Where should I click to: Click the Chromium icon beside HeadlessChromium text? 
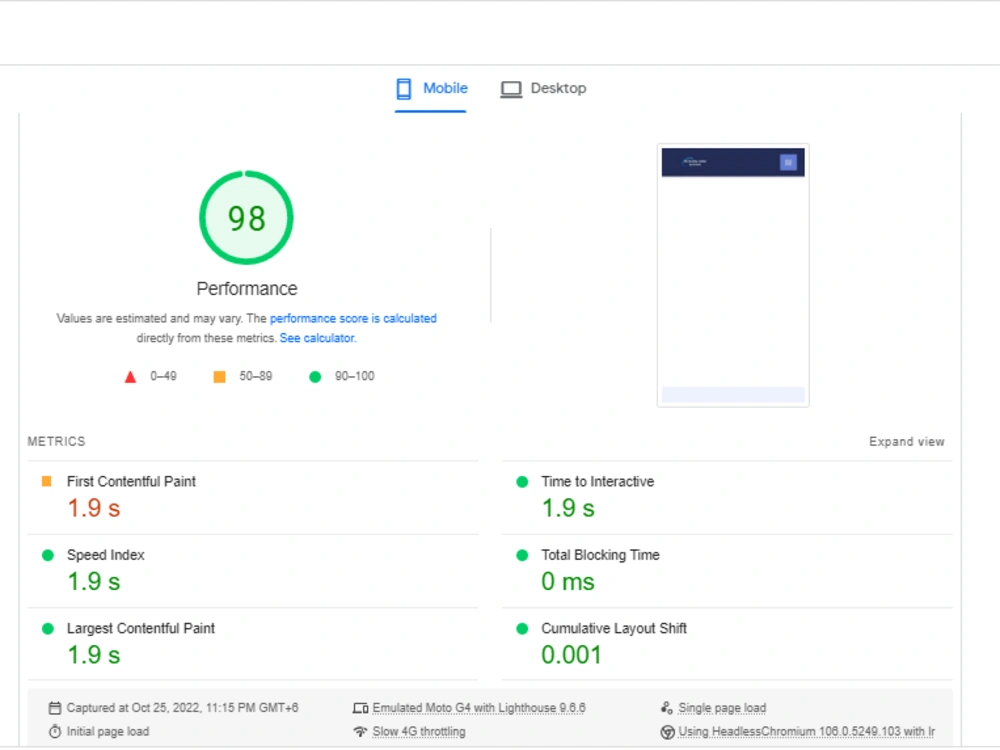click(667, 732)
